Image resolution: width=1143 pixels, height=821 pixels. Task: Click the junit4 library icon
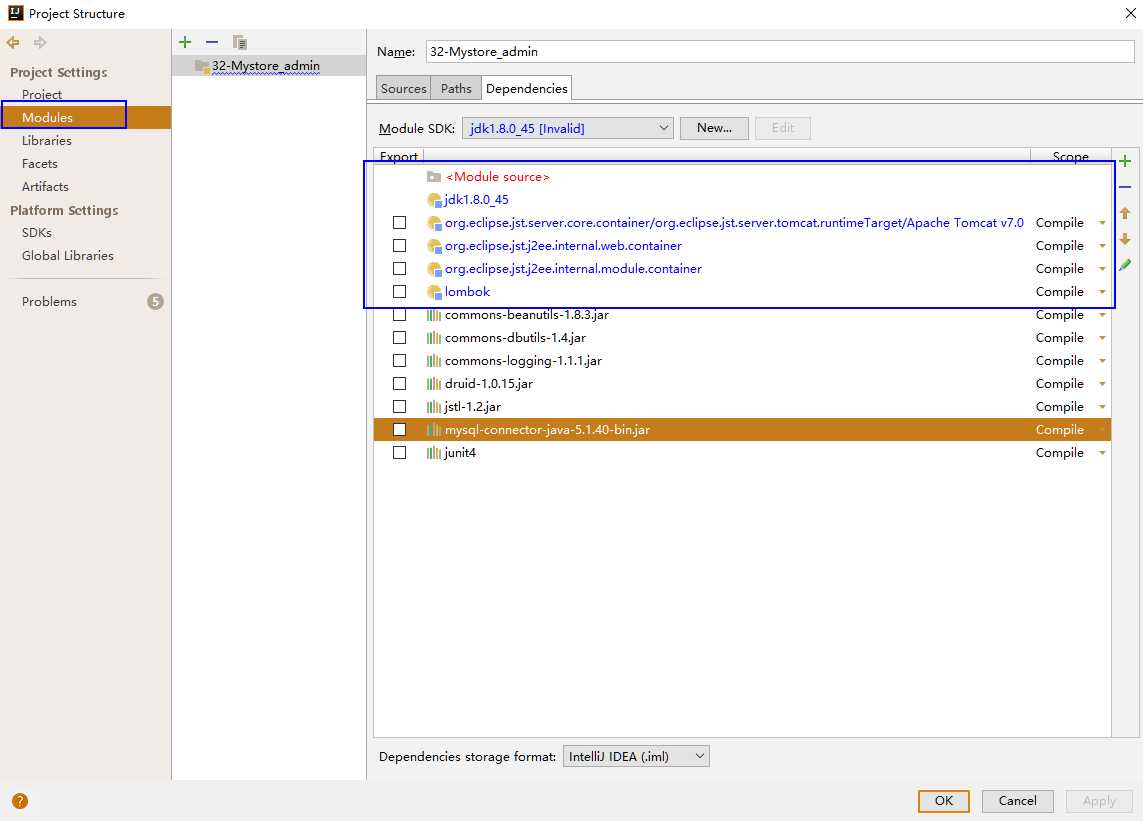tap(434, 453)
